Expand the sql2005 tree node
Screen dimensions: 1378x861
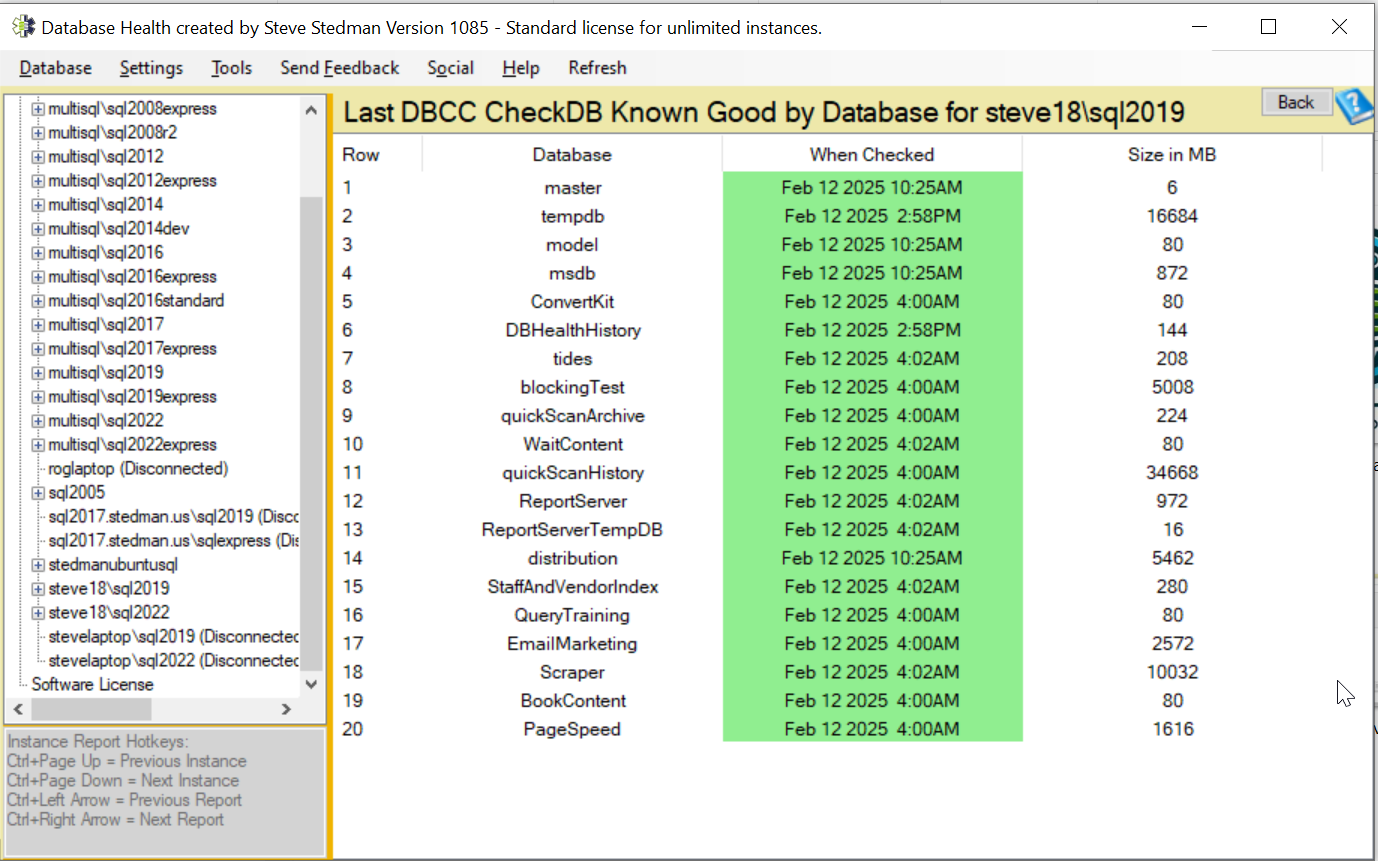coord(38,493)
